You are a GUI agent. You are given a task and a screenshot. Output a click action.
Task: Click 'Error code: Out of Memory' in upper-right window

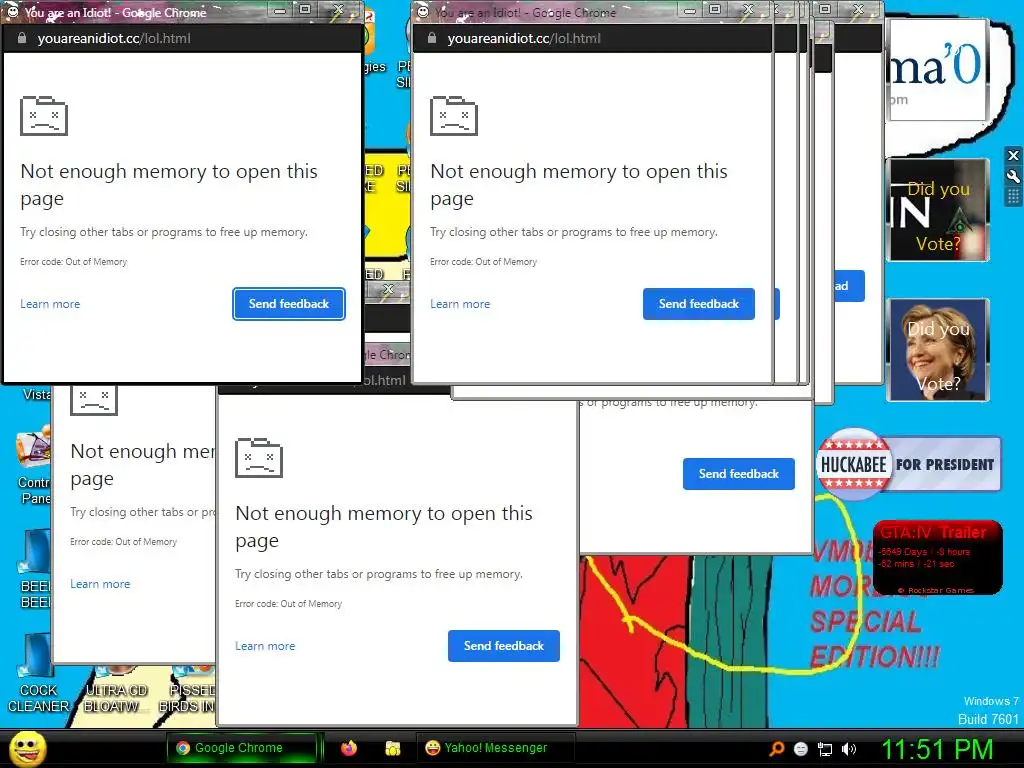click(x=483, y=262)
